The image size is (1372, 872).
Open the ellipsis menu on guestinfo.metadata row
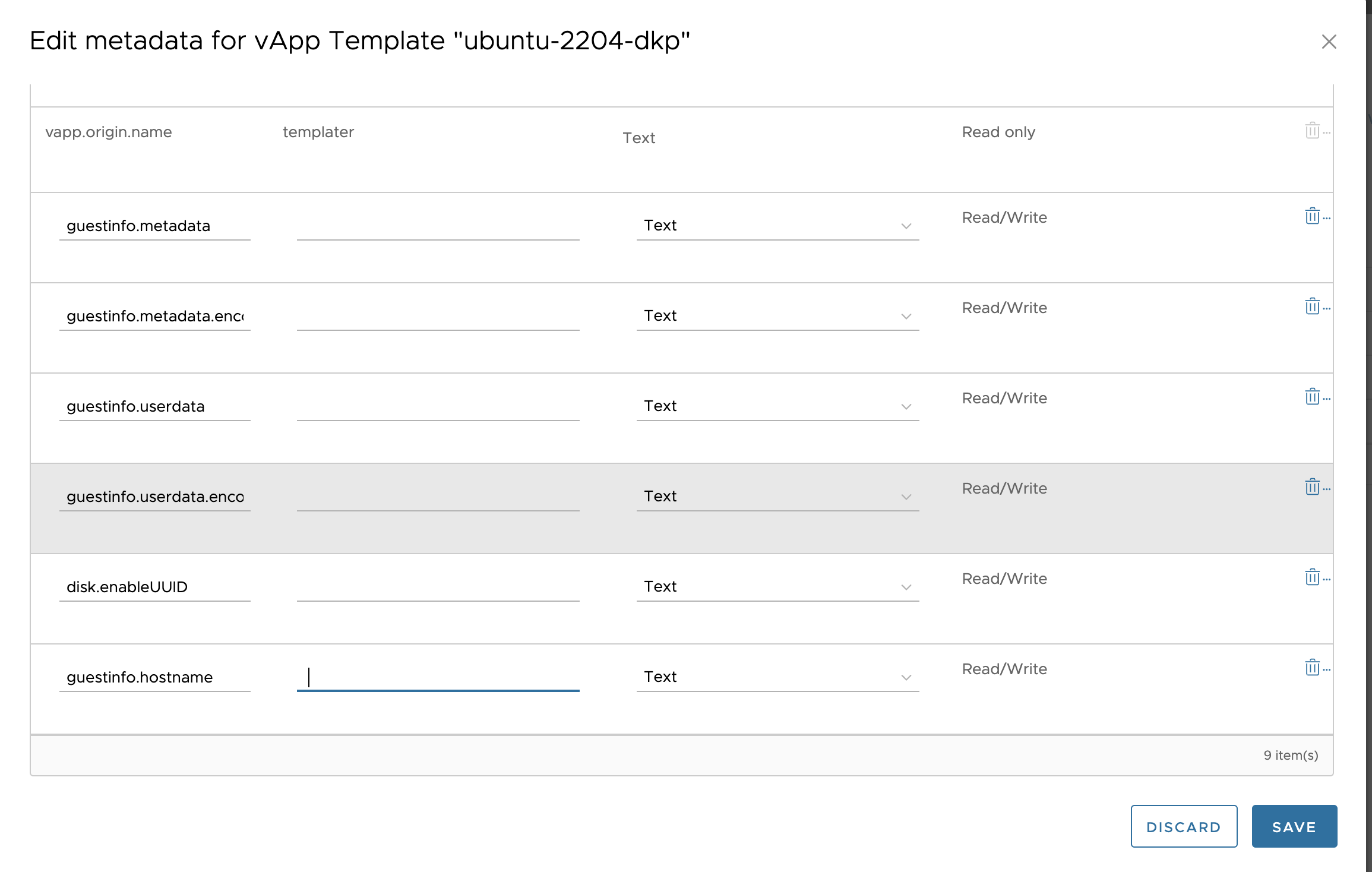pos(1326,217)
